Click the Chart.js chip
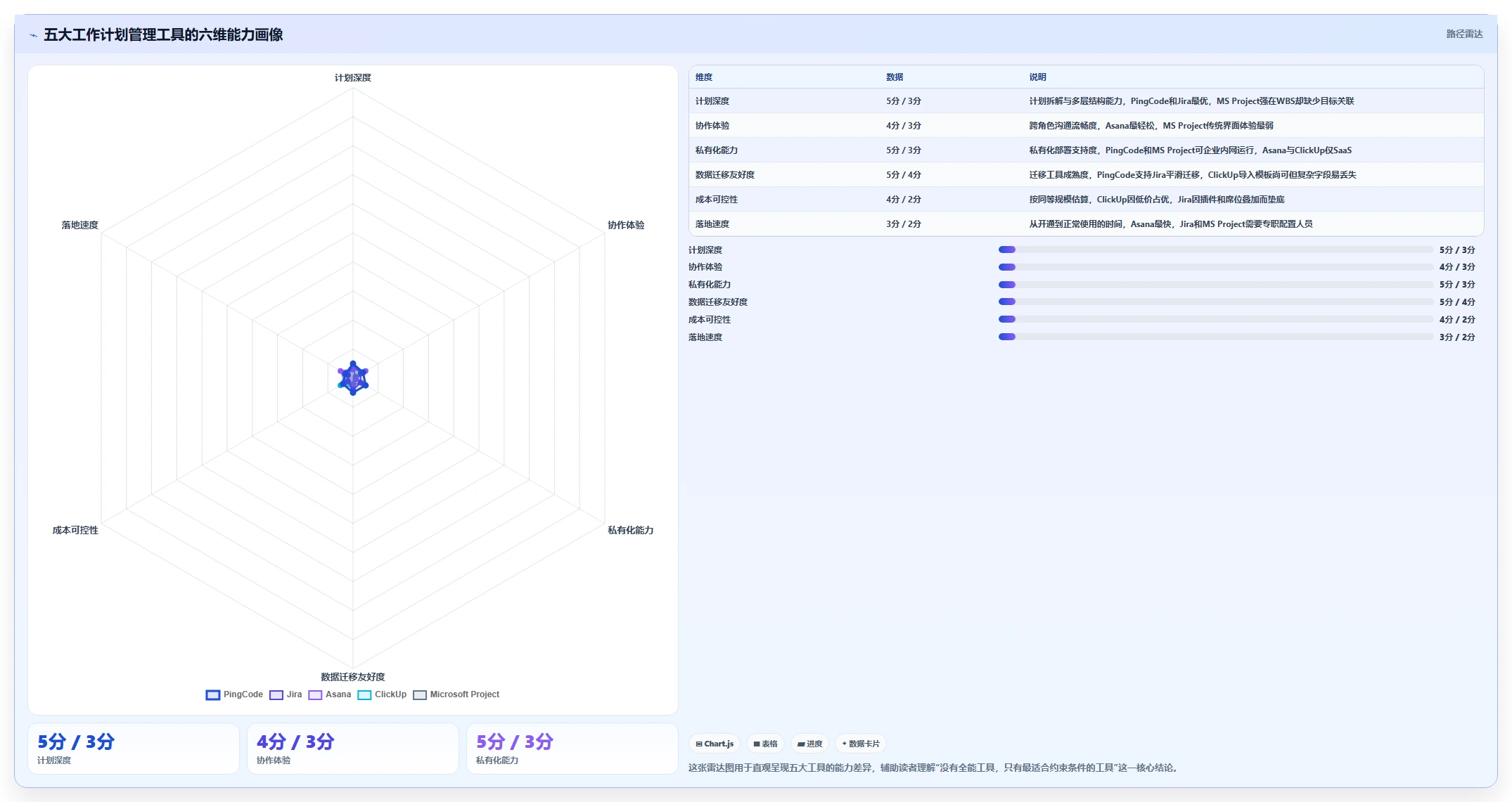Image resolution: width=1512 pixels, height=802 pixels. (x=715, y=744)
